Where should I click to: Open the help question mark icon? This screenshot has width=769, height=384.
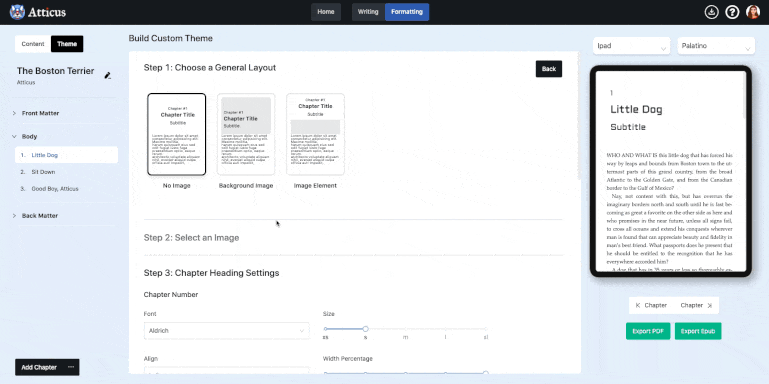coord(732,12)
